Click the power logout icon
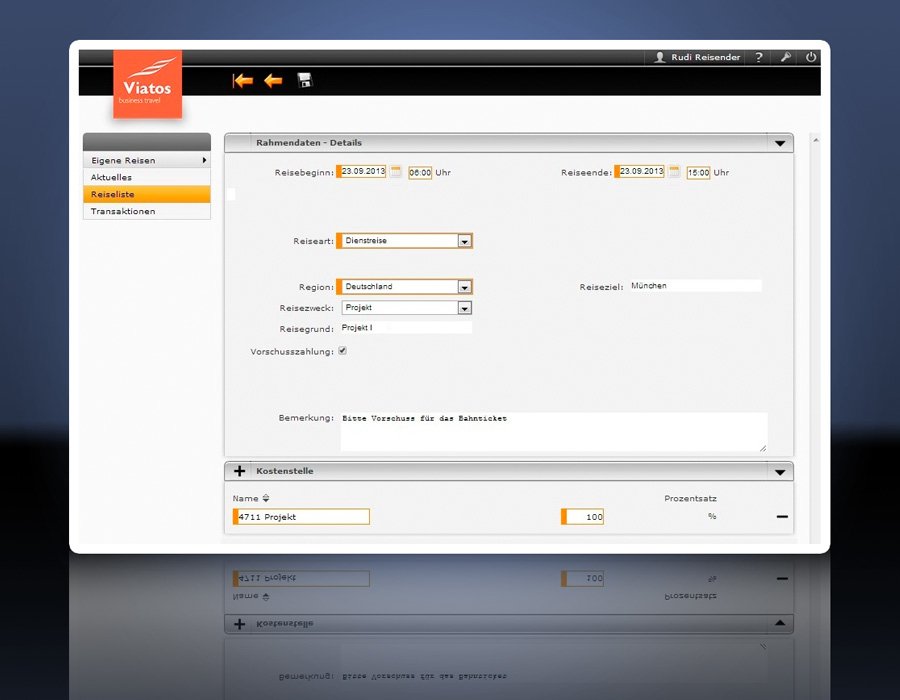The width and height of the screenshot is (900, 700). point(810,57)
